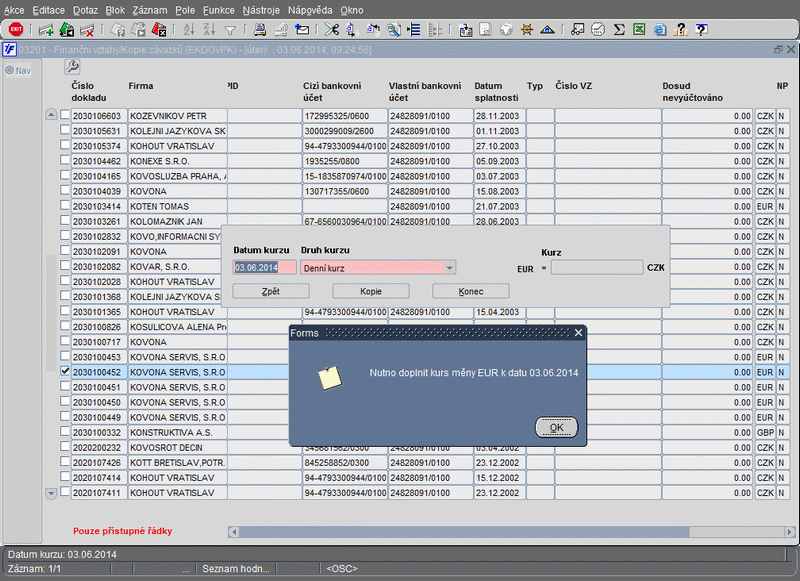Toggle checkbox for document 2020107426
This screenshot has height=581, width=800.
click(65, 462)
